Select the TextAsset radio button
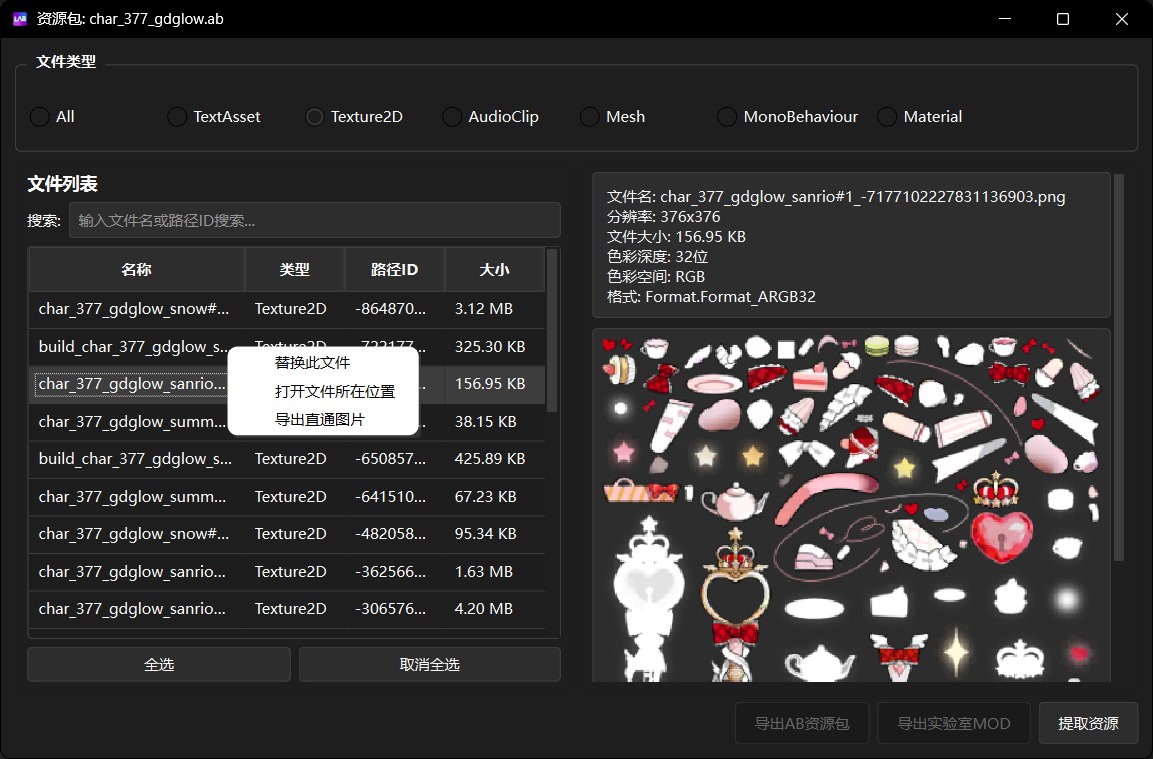Screen dimensions: 1153x759 177,117
